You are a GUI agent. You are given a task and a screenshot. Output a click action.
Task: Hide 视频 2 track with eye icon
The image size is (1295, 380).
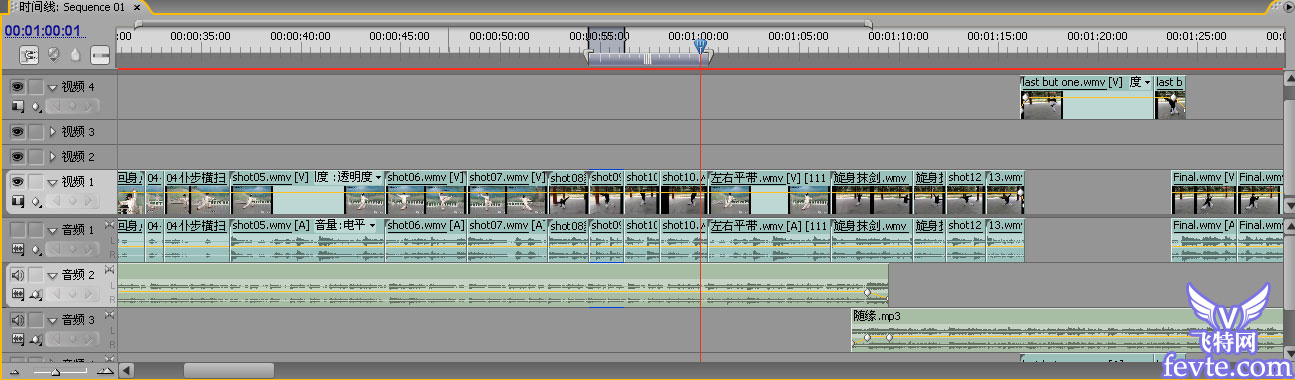[x=17, y=156]
